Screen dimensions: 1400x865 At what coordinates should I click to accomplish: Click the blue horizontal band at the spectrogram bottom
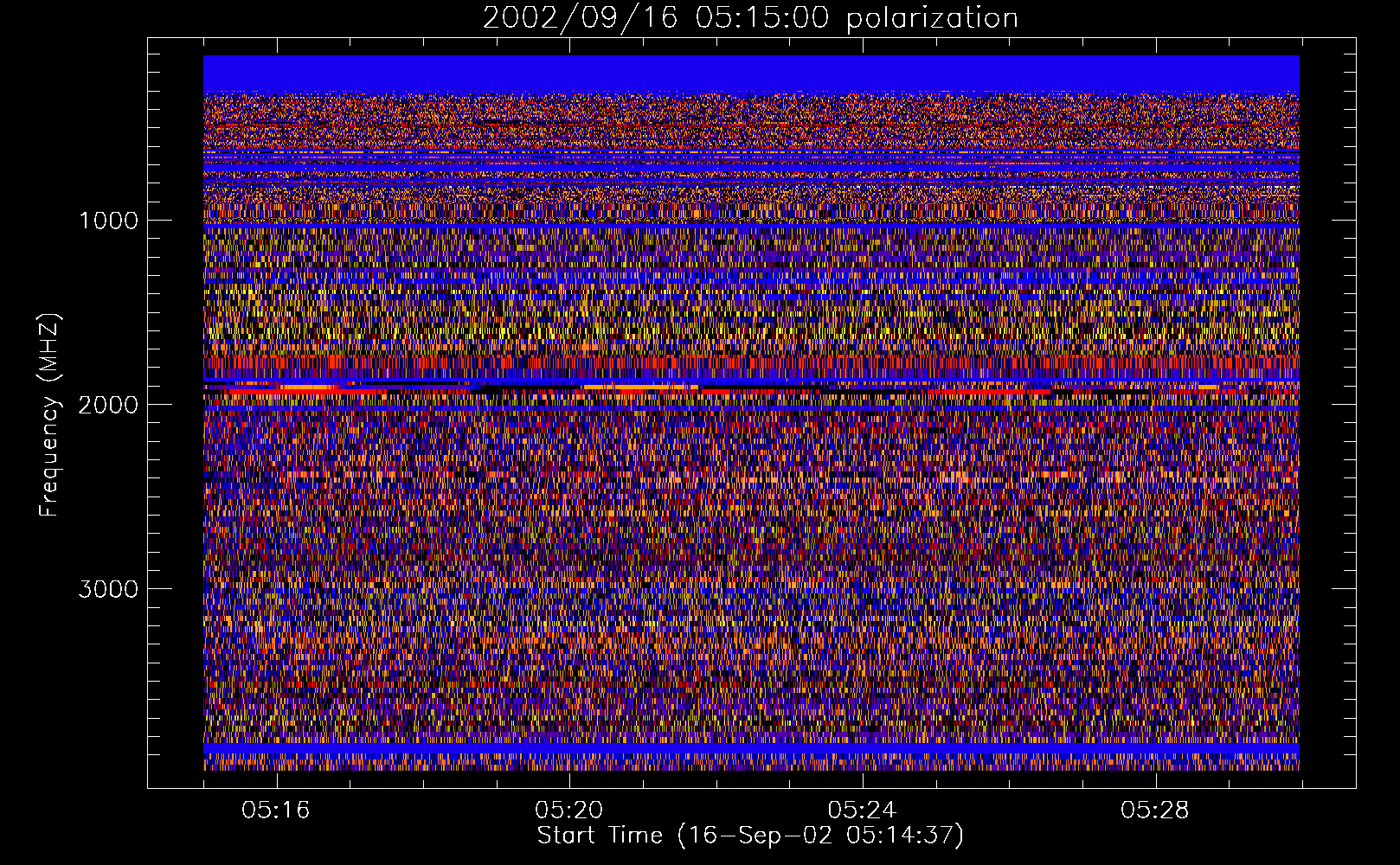pos(751,748)
